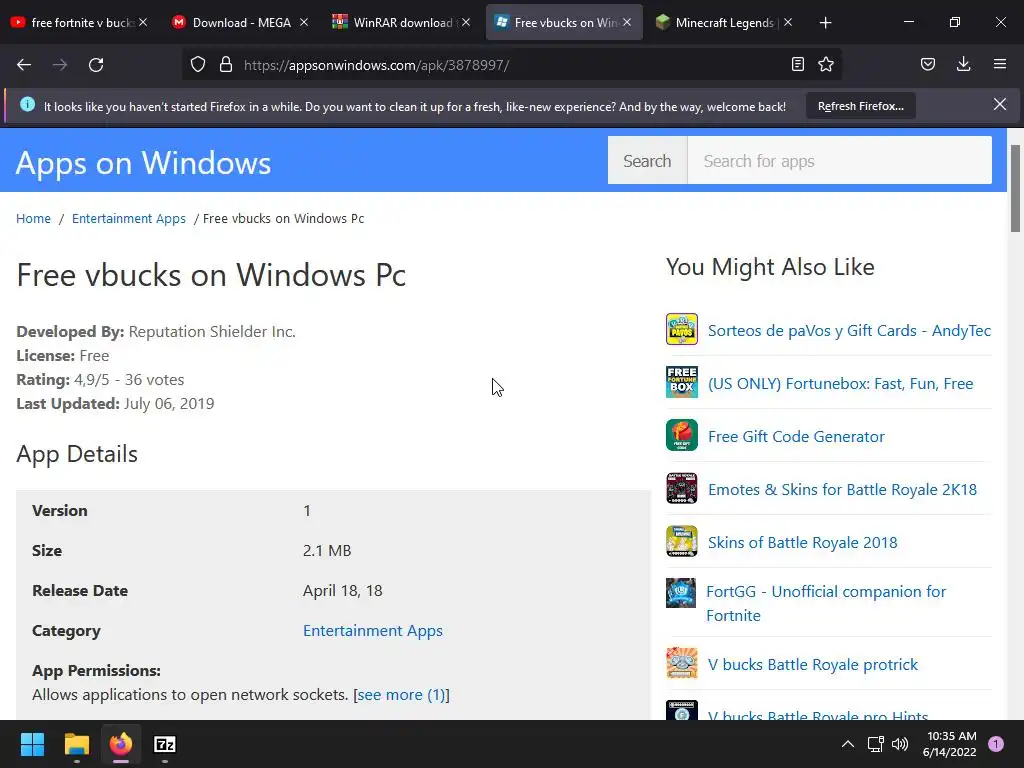Go to Home breadcrumb link
Viewport: 1024px width, 768px height.
click(x=33, y=218)
